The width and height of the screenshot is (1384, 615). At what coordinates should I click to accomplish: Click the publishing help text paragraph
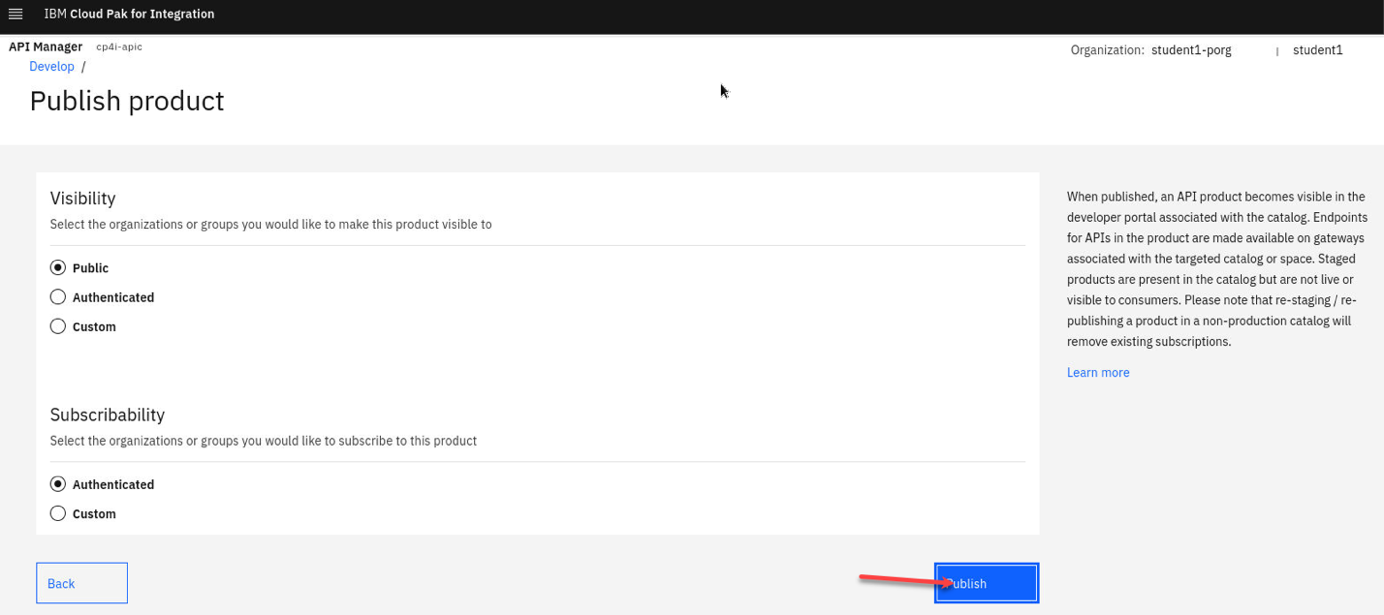pyautogui.click(x=1215, y=268)
